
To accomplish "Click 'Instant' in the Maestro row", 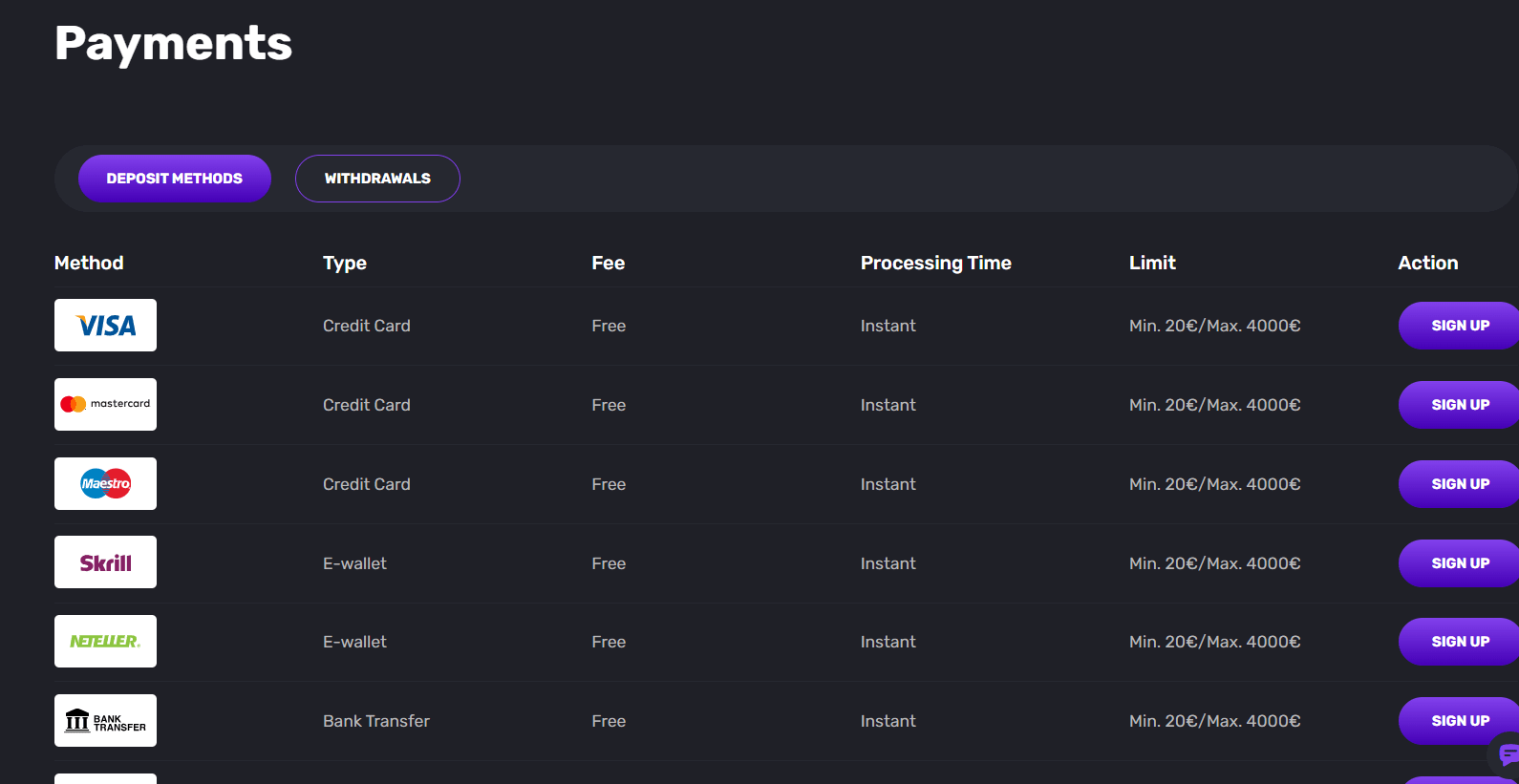I will [x=888, y=484].
